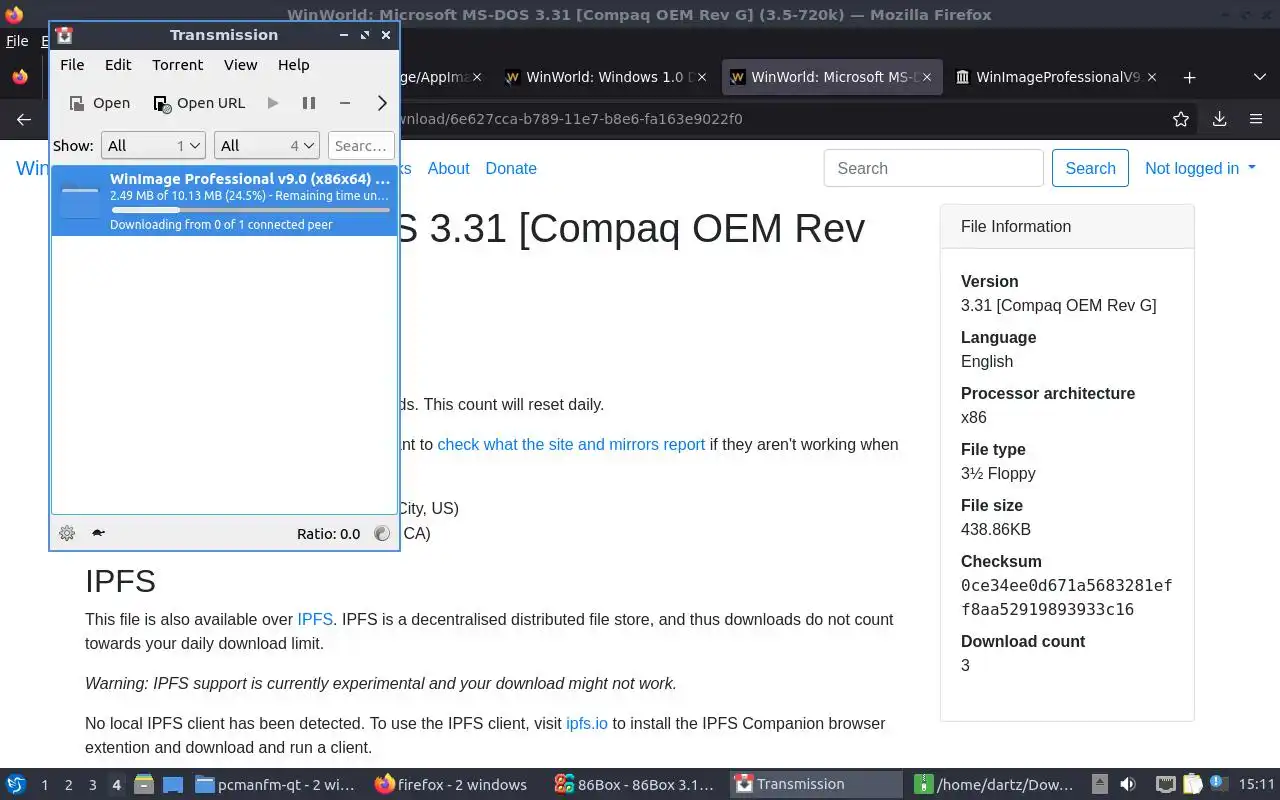Toggle turtle alternative speed limits

pos(98,533)
